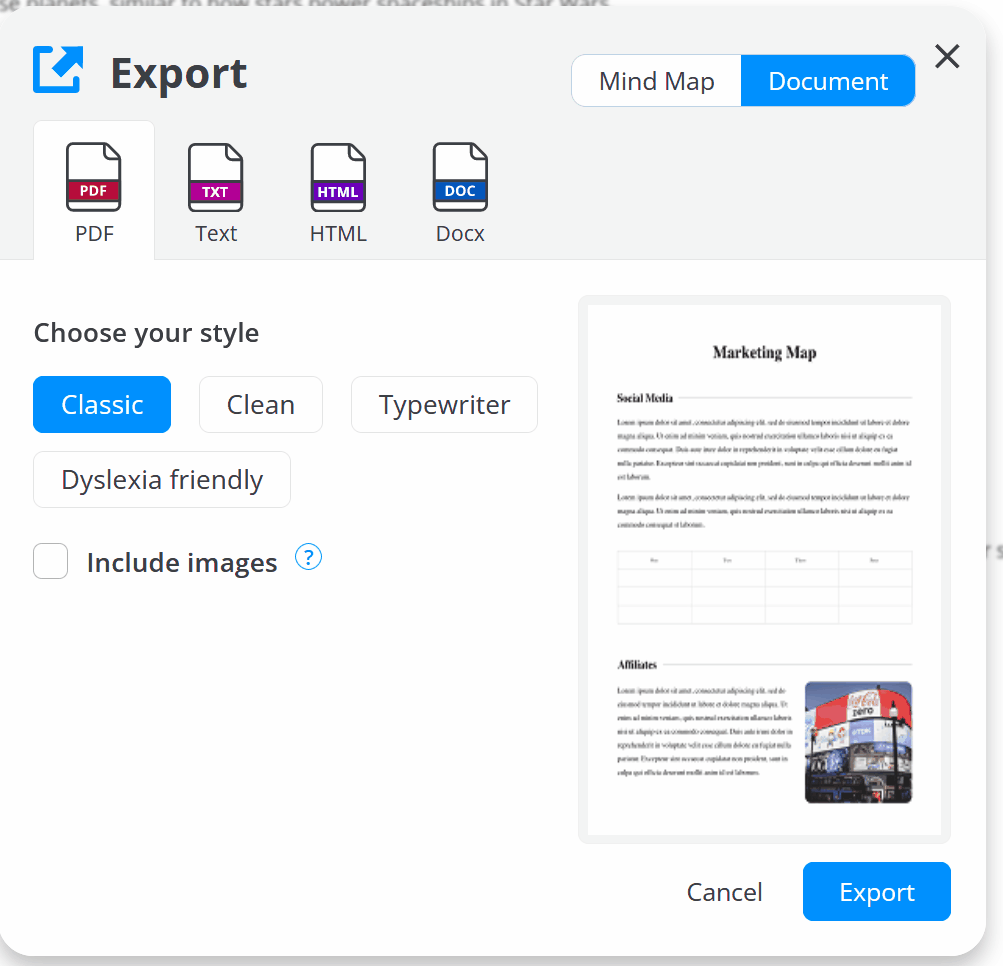The image size is (1003, 966).
Task: Click the Coca-Cola image in the preview
Action: pyautogui.click(x=858, y=742)
